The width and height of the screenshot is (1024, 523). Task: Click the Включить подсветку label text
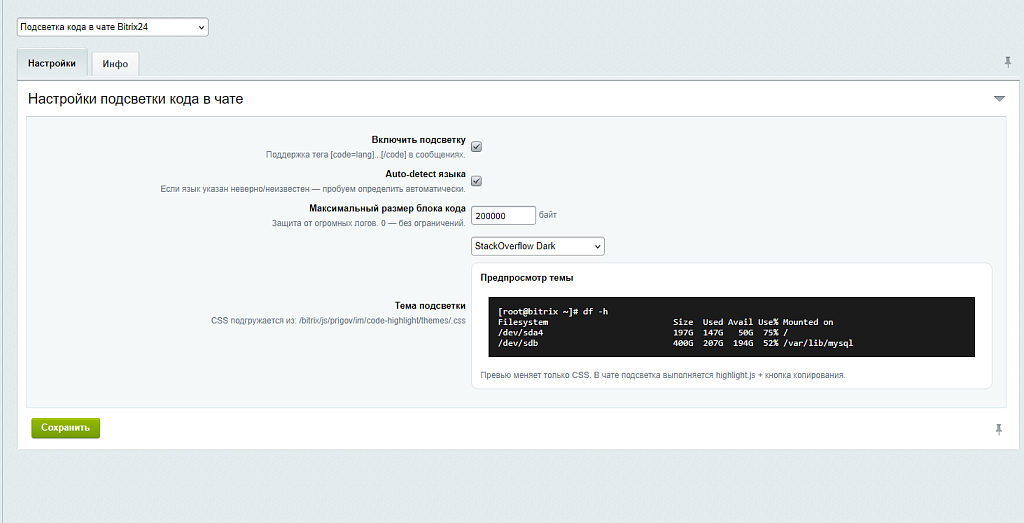(418, 140)
